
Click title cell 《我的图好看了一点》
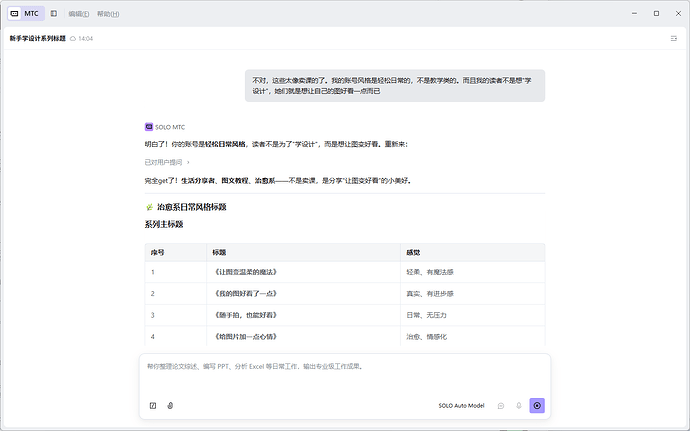pos(246,294)
